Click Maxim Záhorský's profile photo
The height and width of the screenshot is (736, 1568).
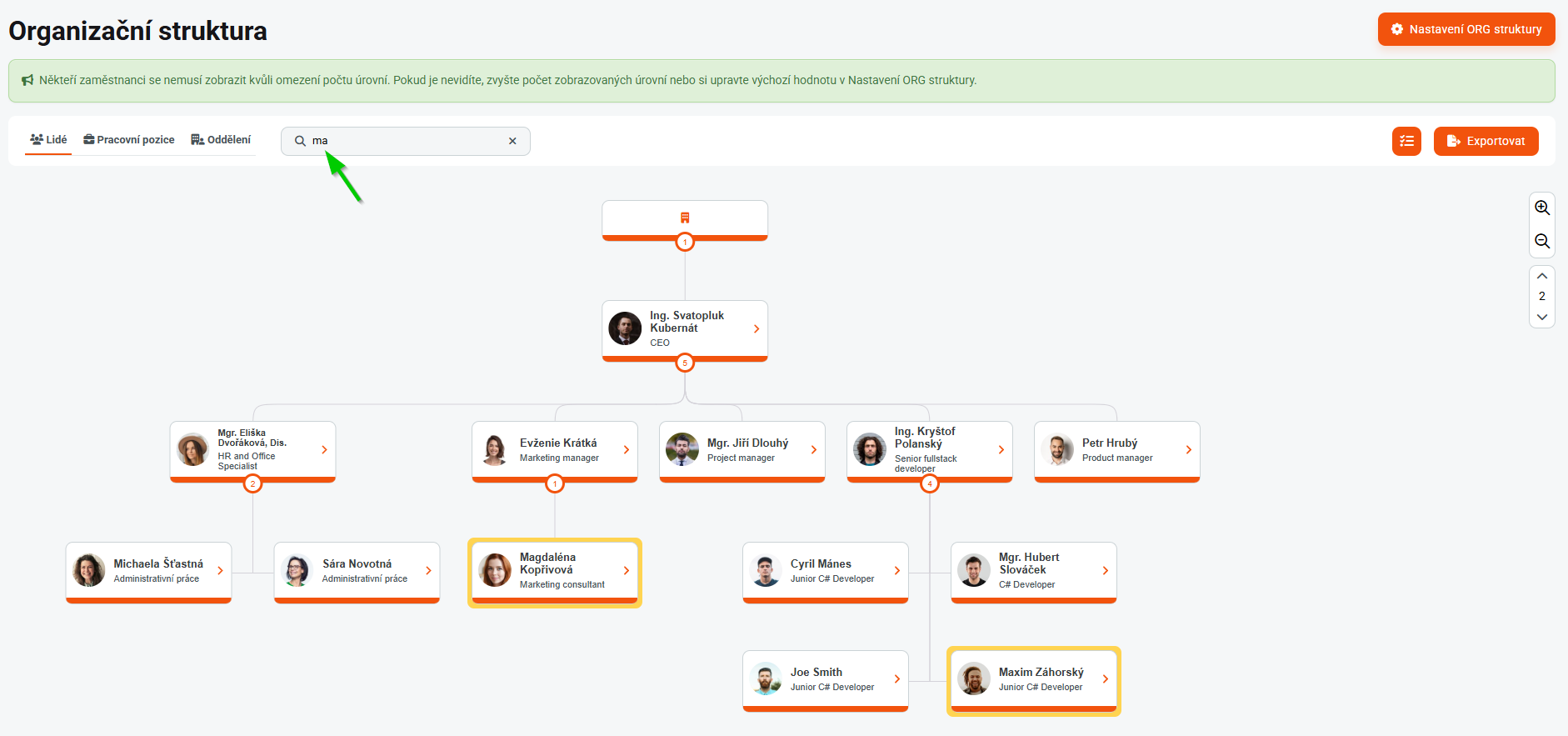pyautogui.click(x=973, y=679)
